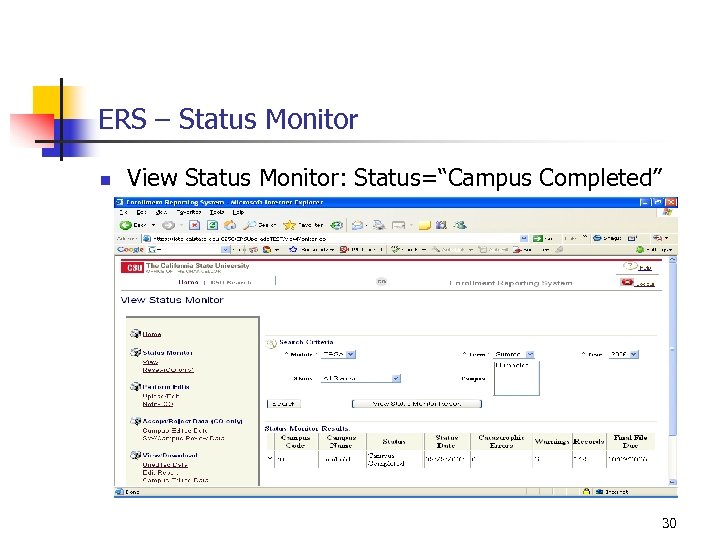
Task: Open Favorites with the star icon
Action: point(289,225)
